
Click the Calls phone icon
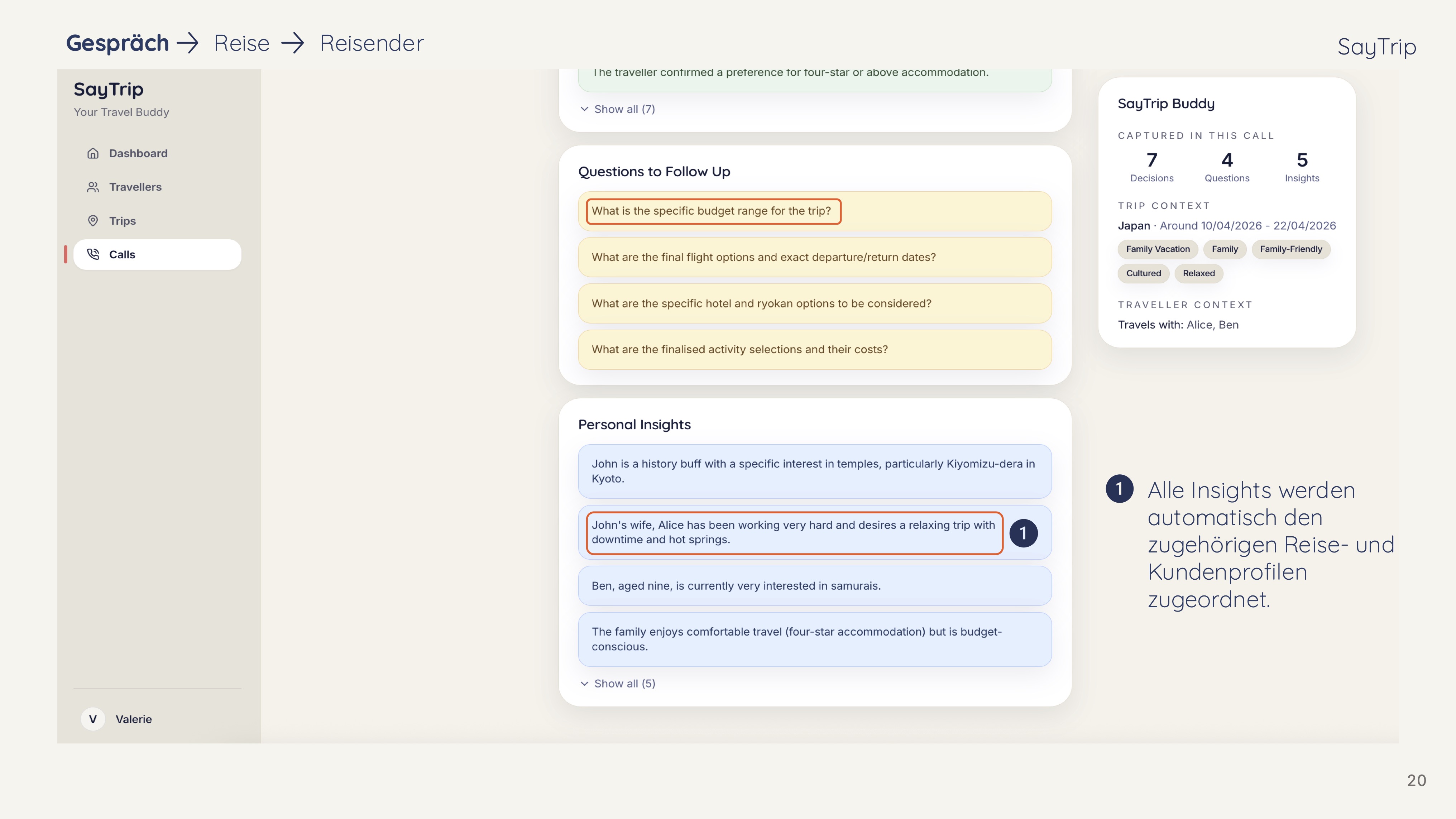click(x=93, y=254)
